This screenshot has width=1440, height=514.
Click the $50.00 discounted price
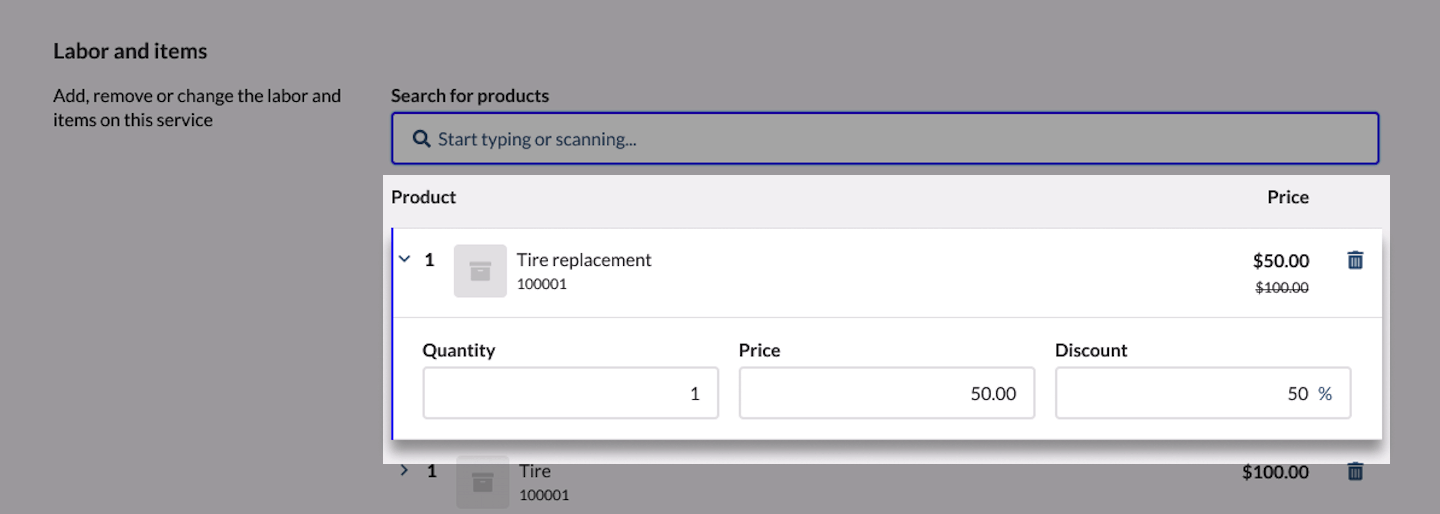1281,261
